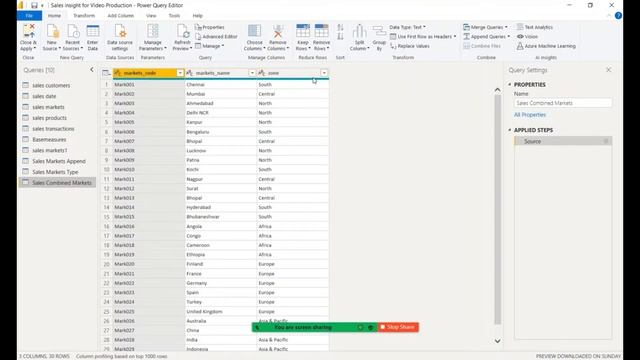Viewport: 640px width, 360px height.
Task: Open Data Type: Text dropdown
Action: [x=407, y=27]
